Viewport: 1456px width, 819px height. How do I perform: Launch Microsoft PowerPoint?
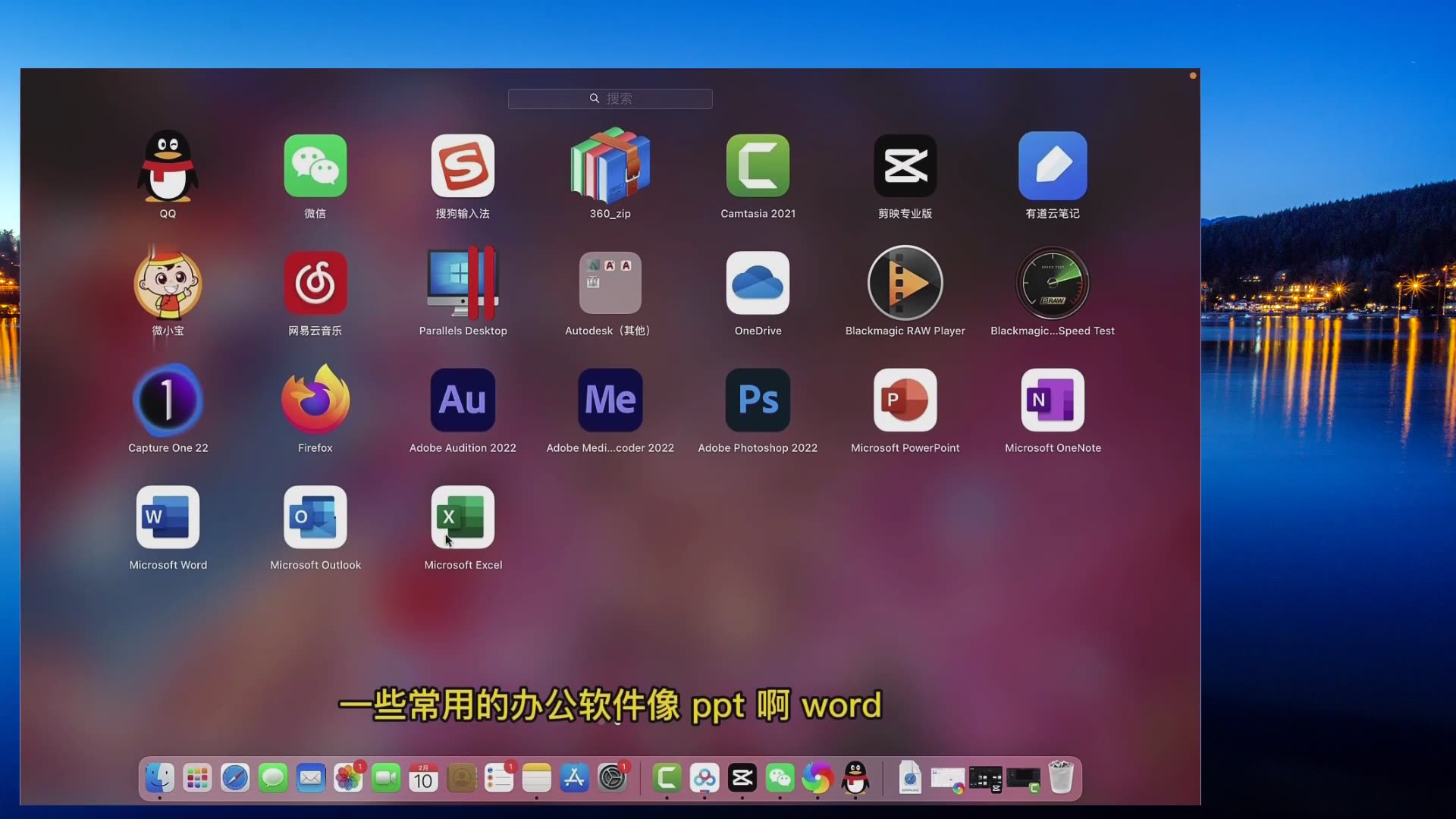905,400
